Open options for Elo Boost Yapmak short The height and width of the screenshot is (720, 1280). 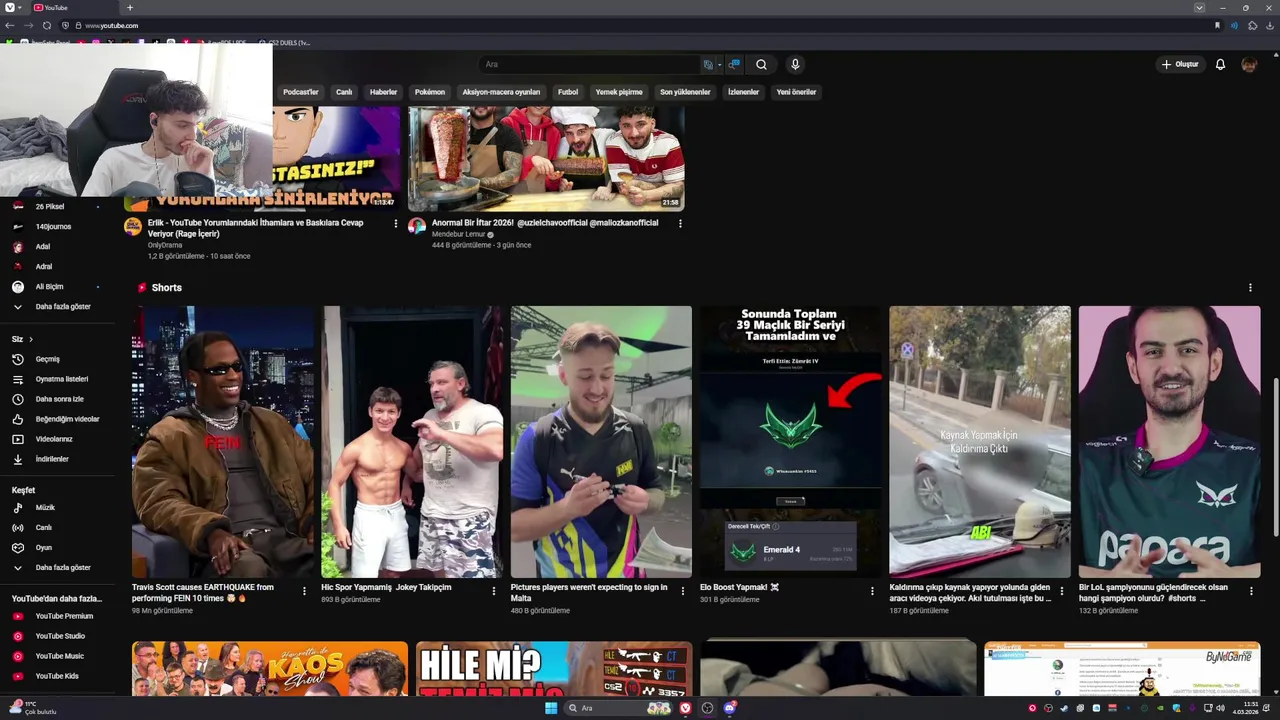tap(872, 591)
